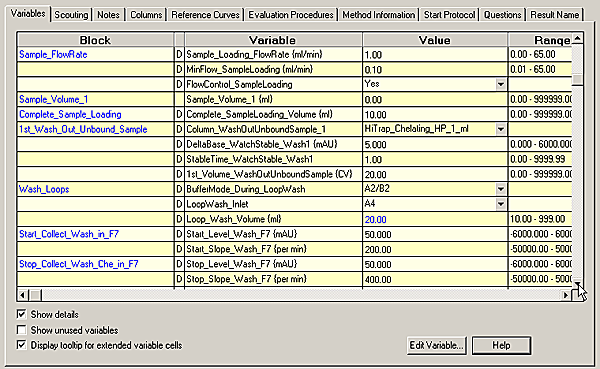Edit 1st_Volume_WashOutUnboundSample value 20.00
Image resolution: width=600 pixels, height=369 pixels.
point(435,174)
